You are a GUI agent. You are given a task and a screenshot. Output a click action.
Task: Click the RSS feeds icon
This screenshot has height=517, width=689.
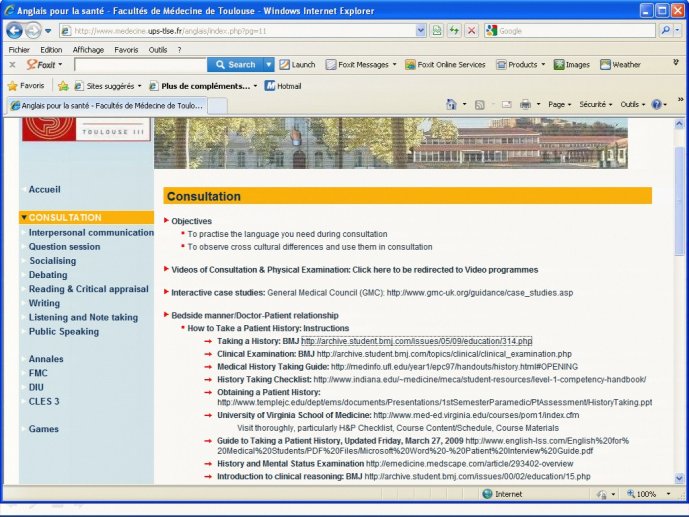pos(480,105)
